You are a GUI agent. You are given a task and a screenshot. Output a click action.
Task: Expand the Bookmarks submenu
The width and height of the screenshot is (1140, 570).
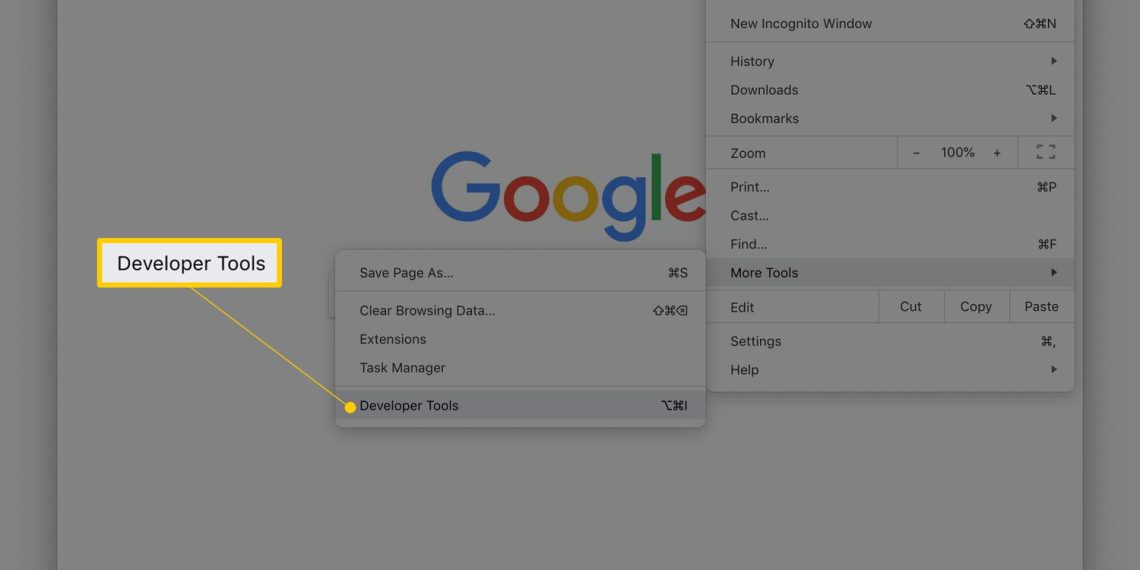pos(890,119)
